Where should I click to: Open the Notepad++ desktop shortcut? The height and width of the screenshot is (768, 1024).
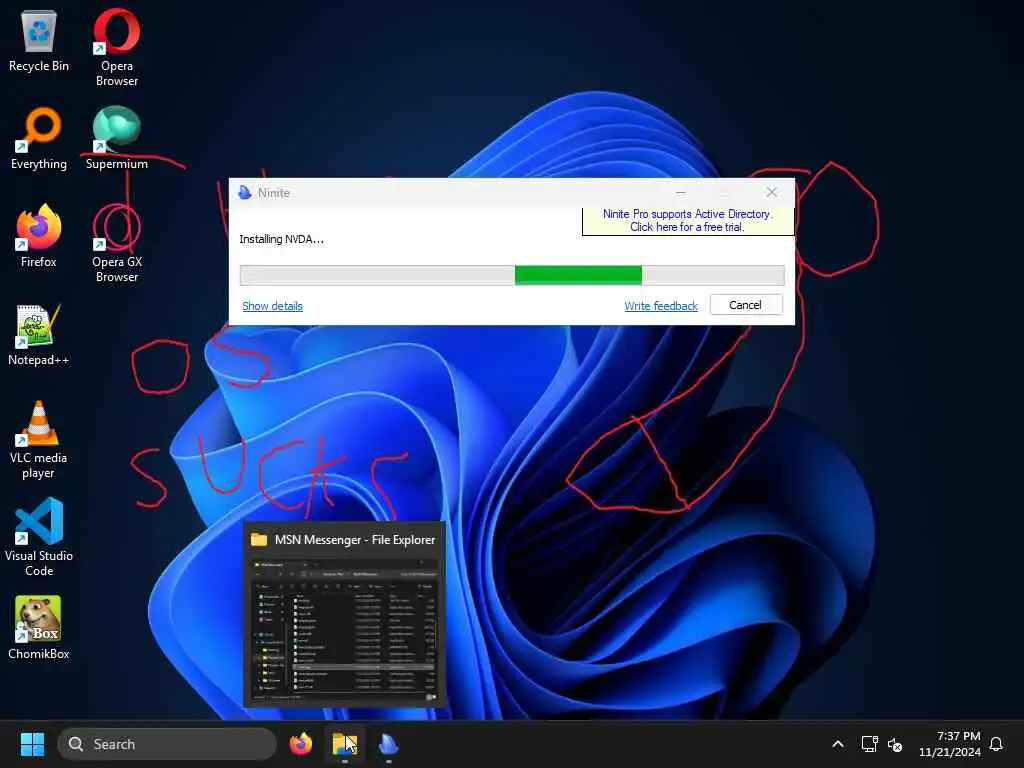pyautogui.click(x=39, y=334)
